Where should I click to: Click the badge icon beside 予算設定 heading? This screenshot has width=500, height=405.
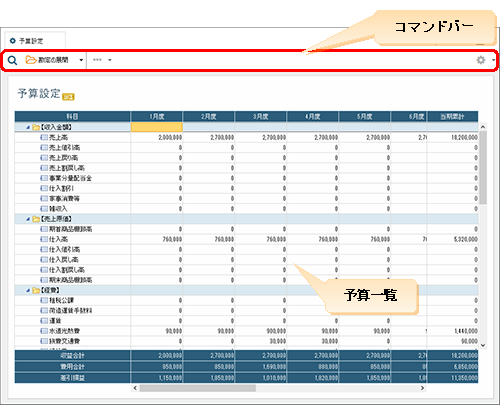68,97
